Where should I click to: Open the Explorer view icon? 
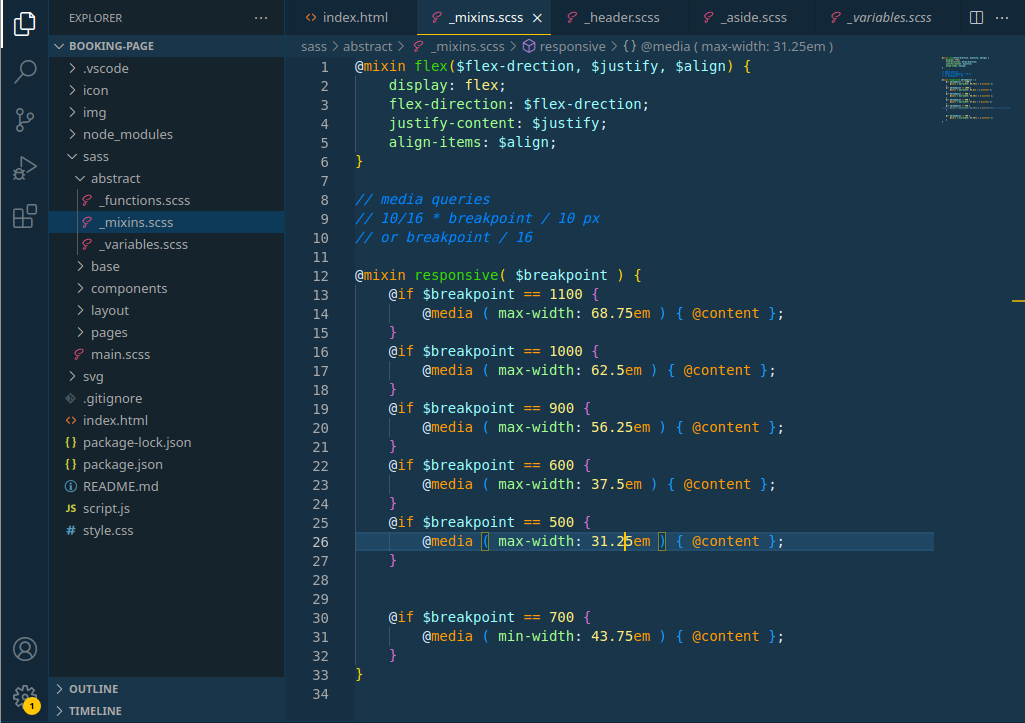(25, 24)
